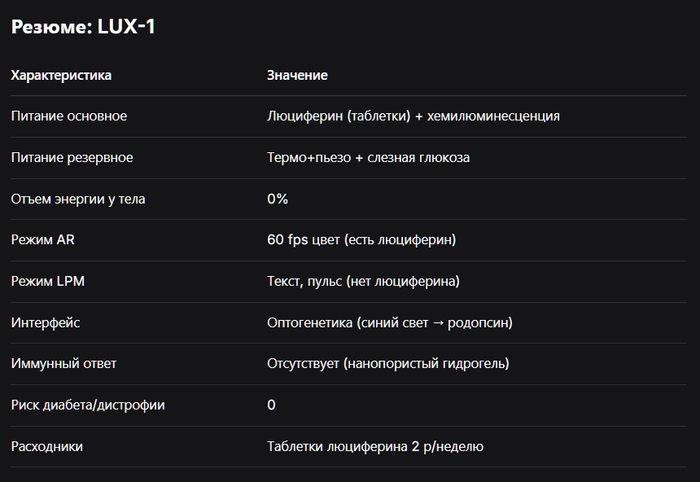This screenshot has width=700, height=482.
Task: Click the "Резюме: LUX-1" heading
Action: 83,27
